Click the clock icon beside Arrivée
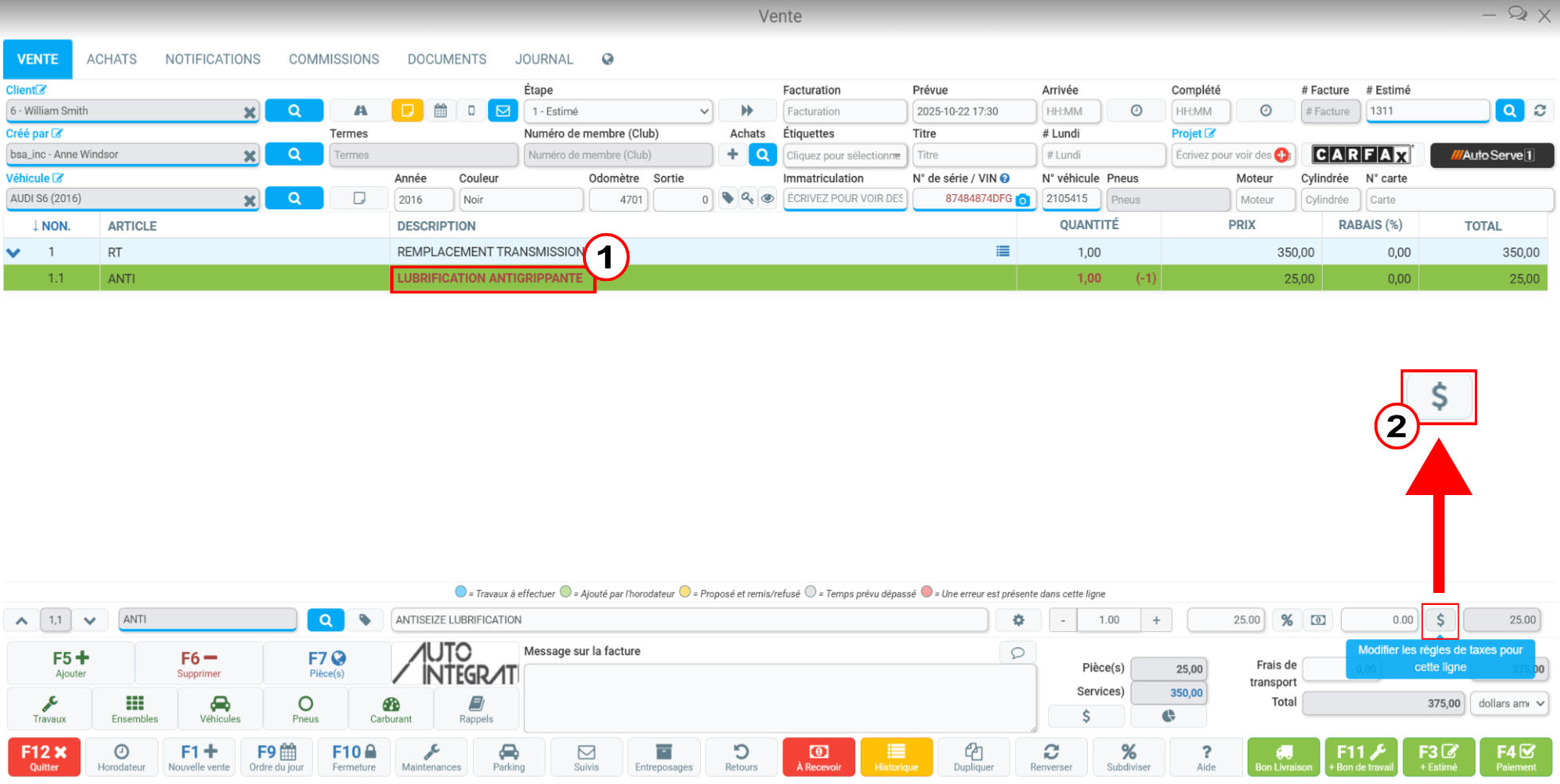This screenshot has width=1560, height=784. coord(1136,111)
